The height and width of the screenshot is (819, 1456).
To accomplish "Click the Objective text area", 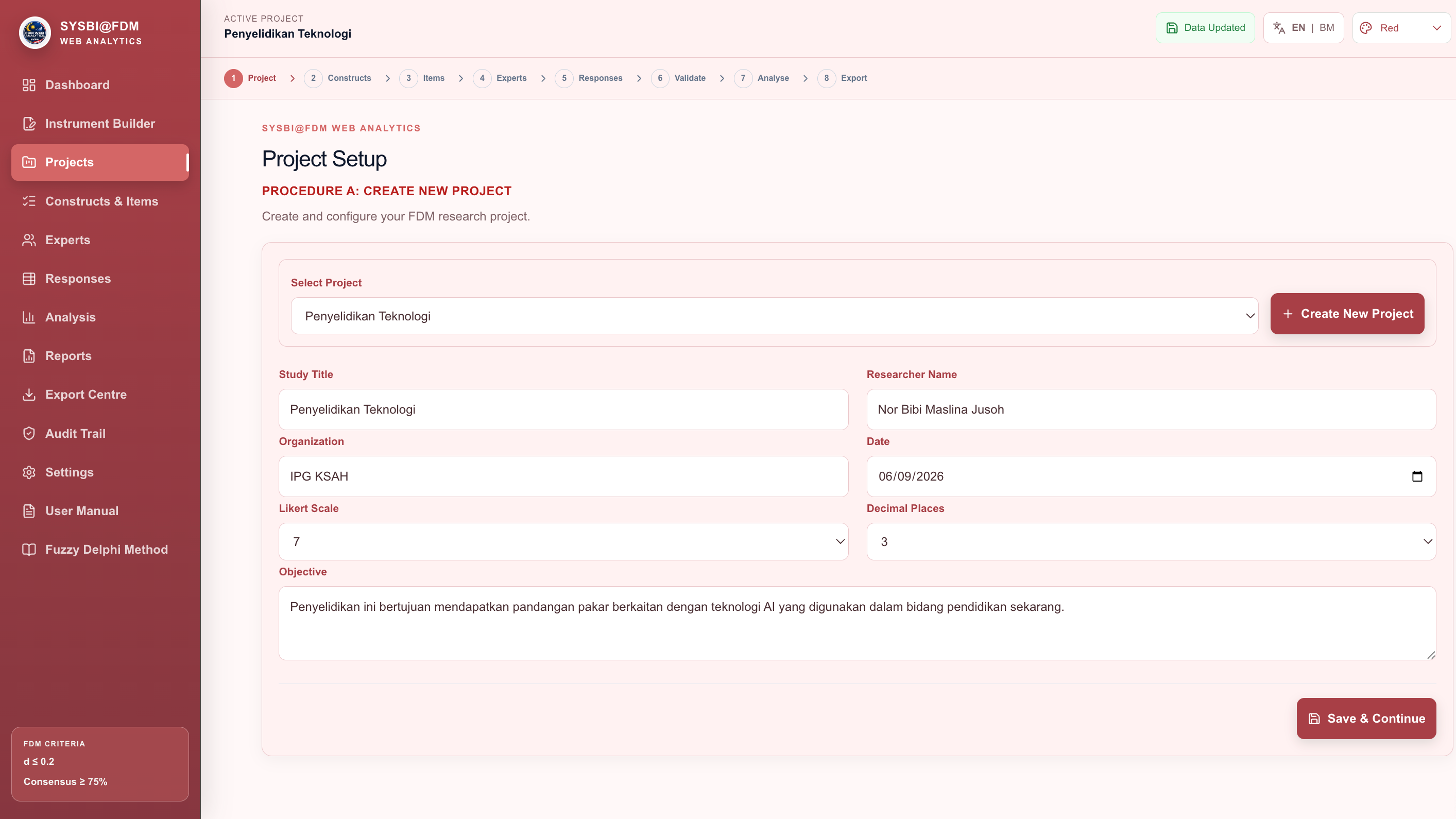I will click(x=857, y=623).
